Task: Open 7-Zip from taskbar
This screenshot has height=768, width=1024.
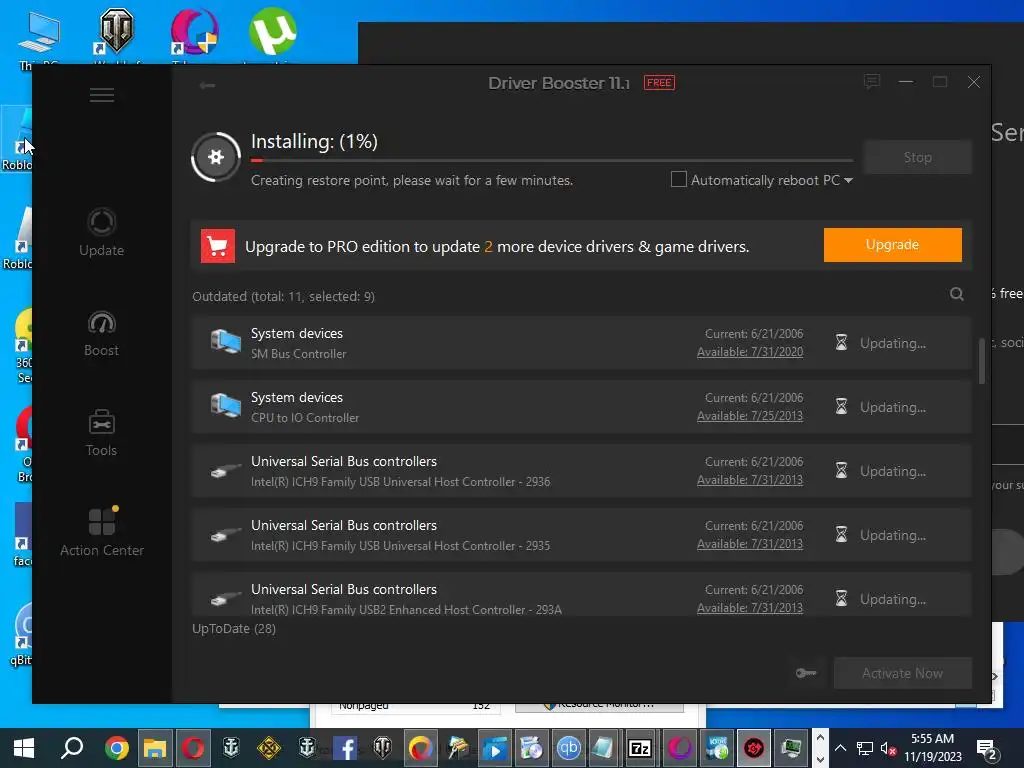Action: (x=639, y=748)
